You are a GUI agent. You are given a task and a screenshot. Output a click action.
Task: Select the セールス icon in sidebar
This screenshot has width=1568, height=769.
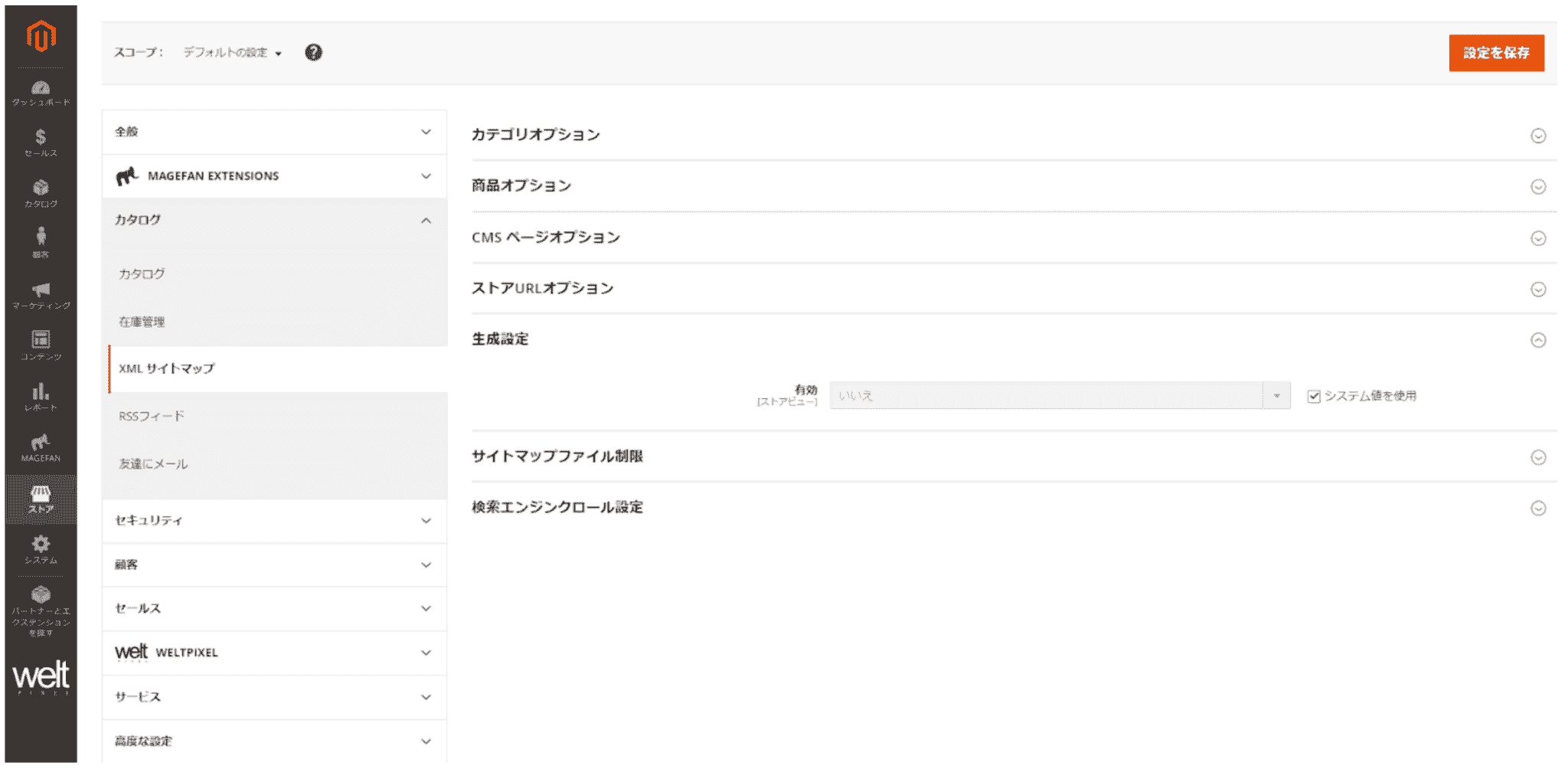click(x=41, y=142)
